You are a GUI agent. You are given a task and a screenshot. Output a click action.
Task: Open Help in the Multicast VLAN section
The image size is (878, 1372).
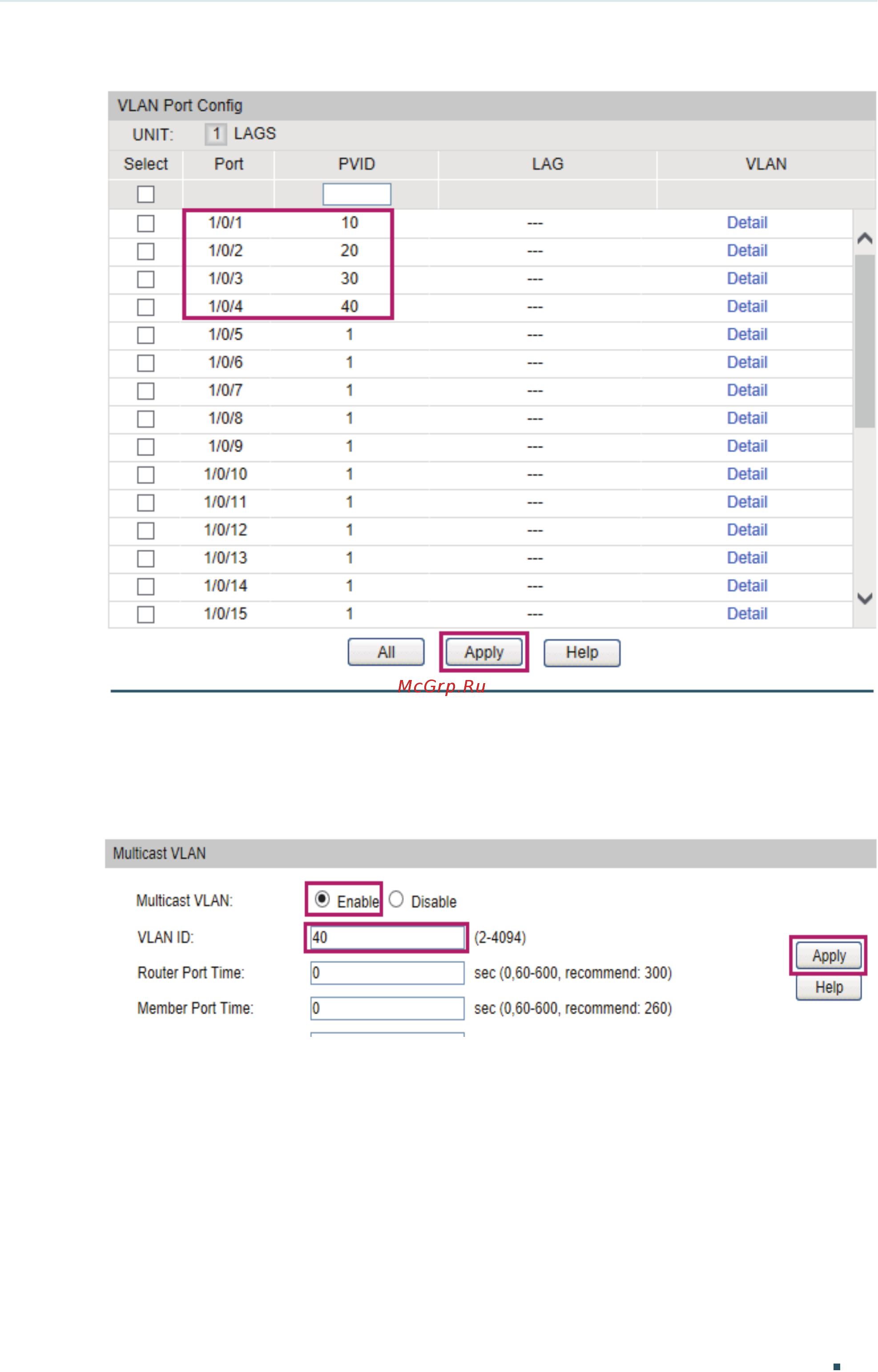coord(828,988)
